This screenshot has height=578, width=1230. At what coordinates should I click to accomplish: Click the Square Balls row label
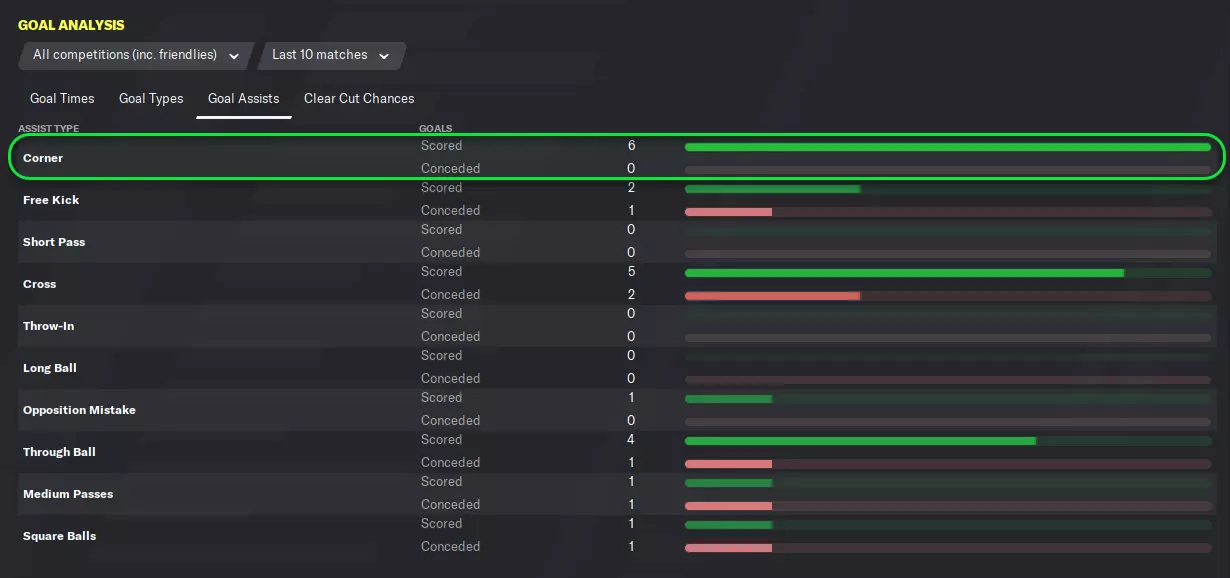pos(59,536)
